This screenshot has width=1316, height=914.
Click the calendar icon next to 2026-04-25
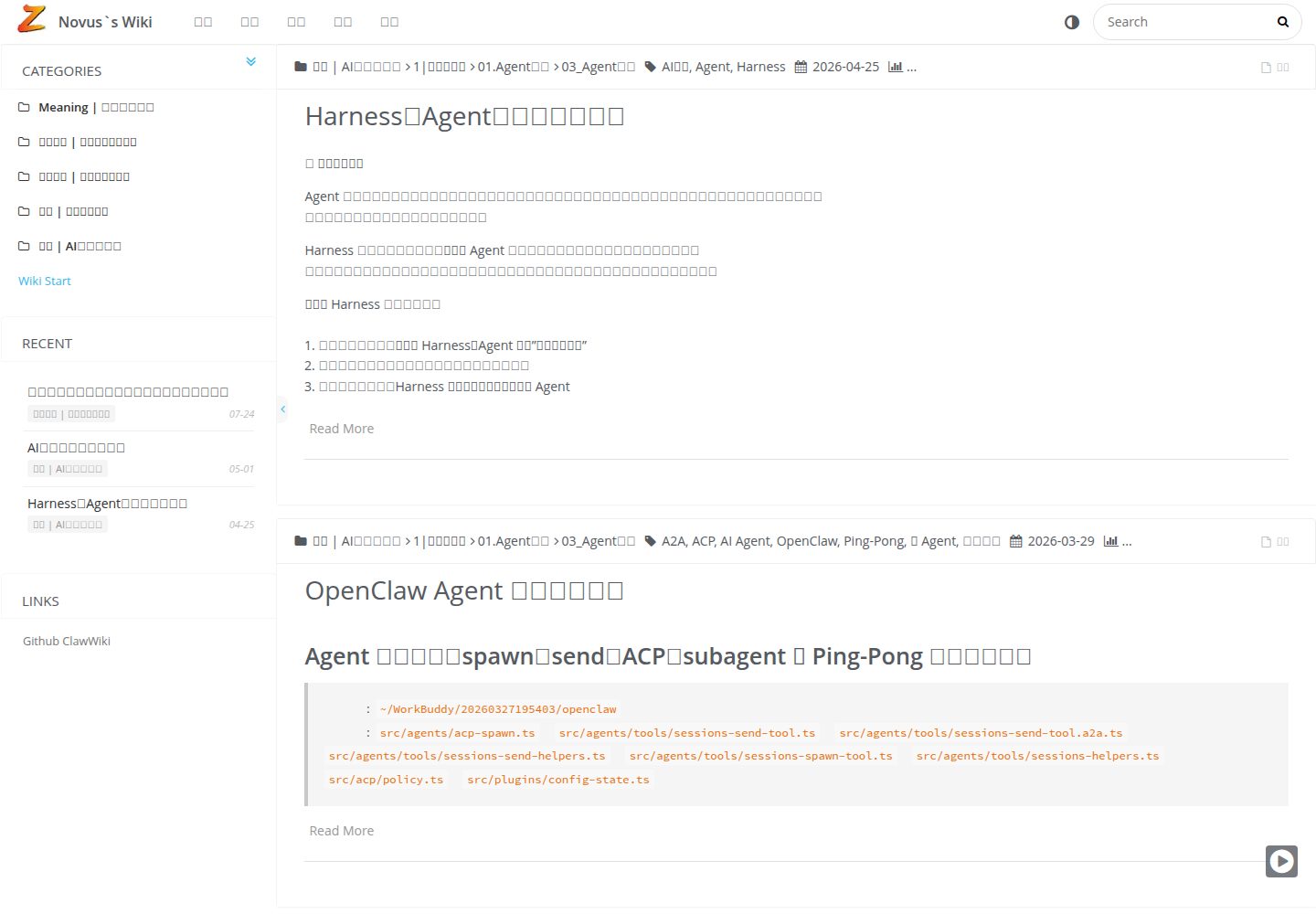coord(801,67)
